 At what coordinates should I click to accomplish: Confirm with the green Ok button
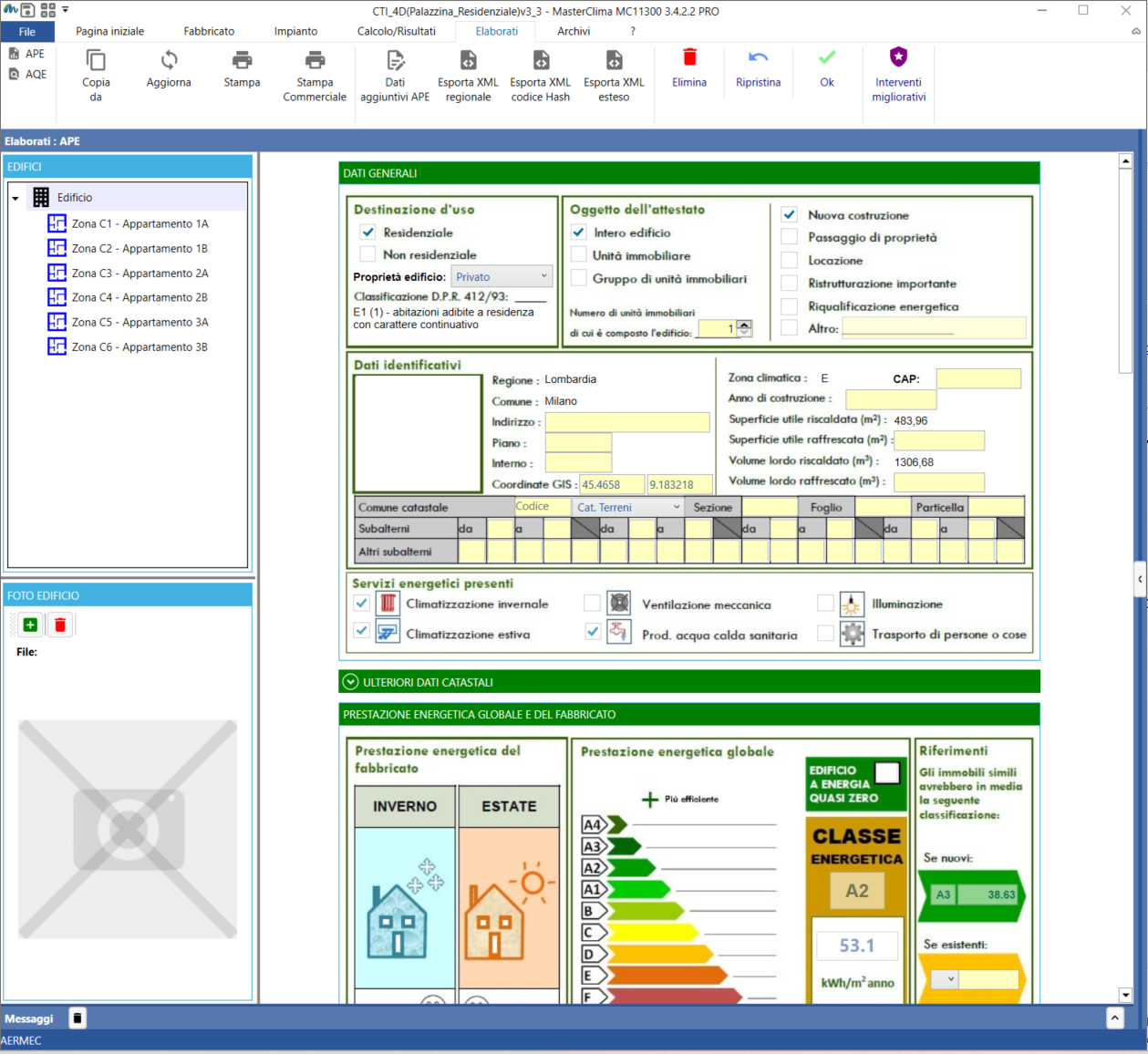tap(826, 68)
